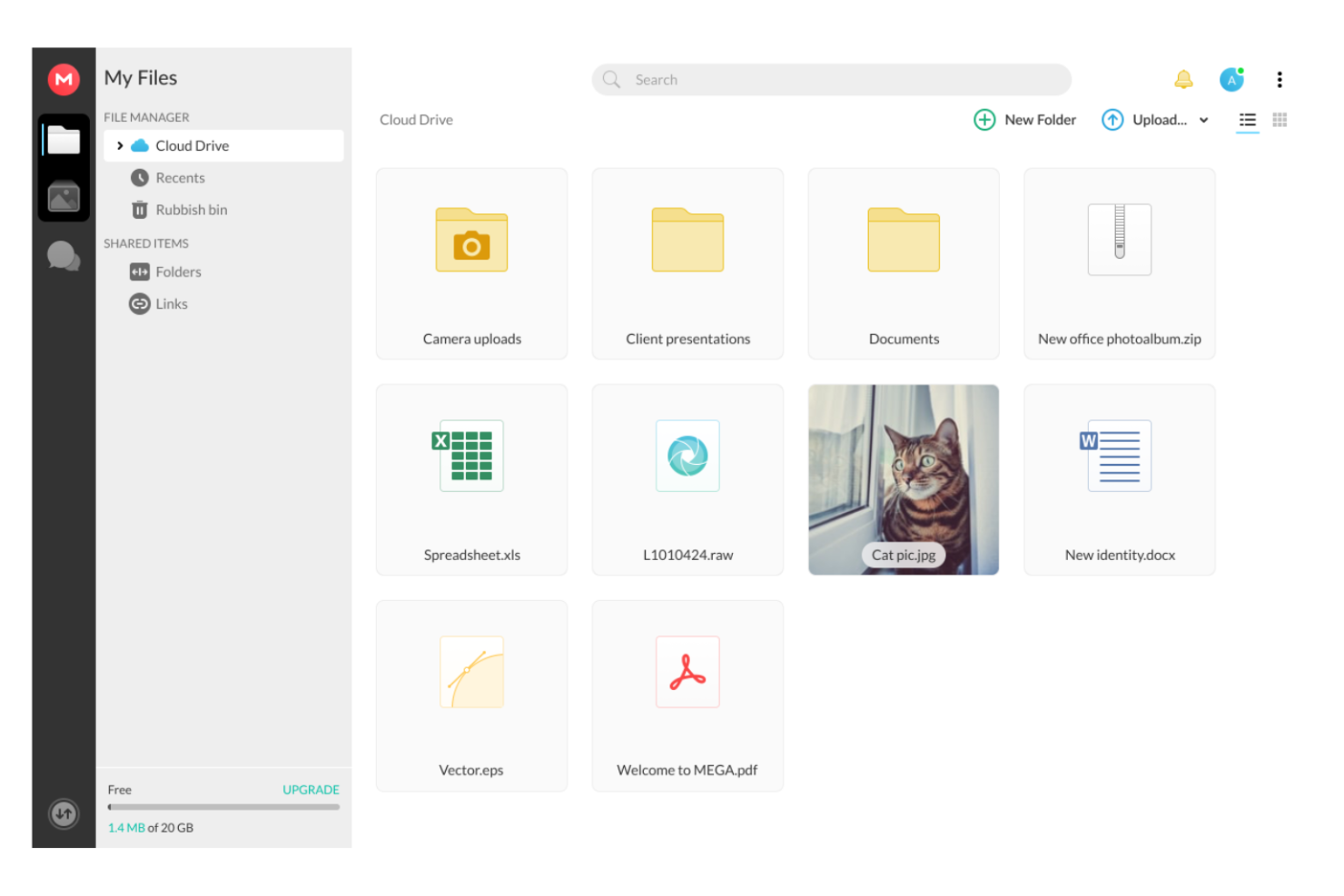Switch to list view layout
The height and width of the screenshot is (896, 1344).
pos(1247,119)
